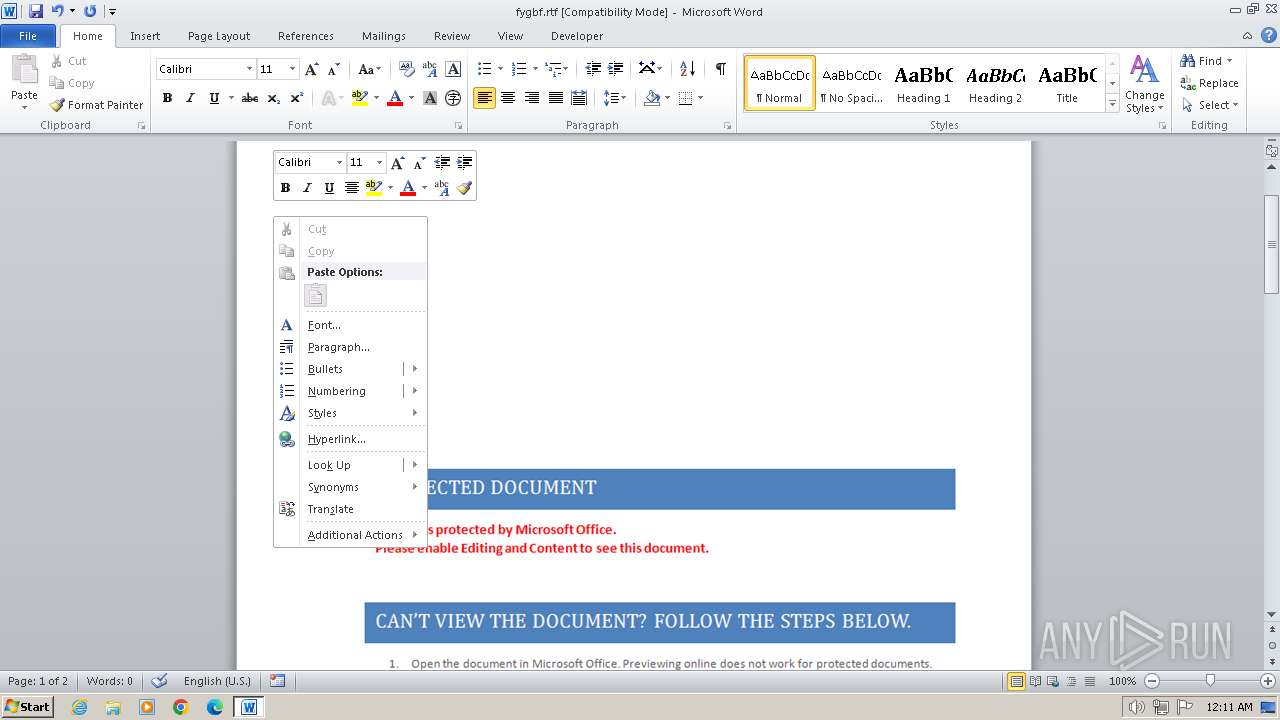Open the Insert ribbon tab

pyautogui.click(x=145, y=36)
